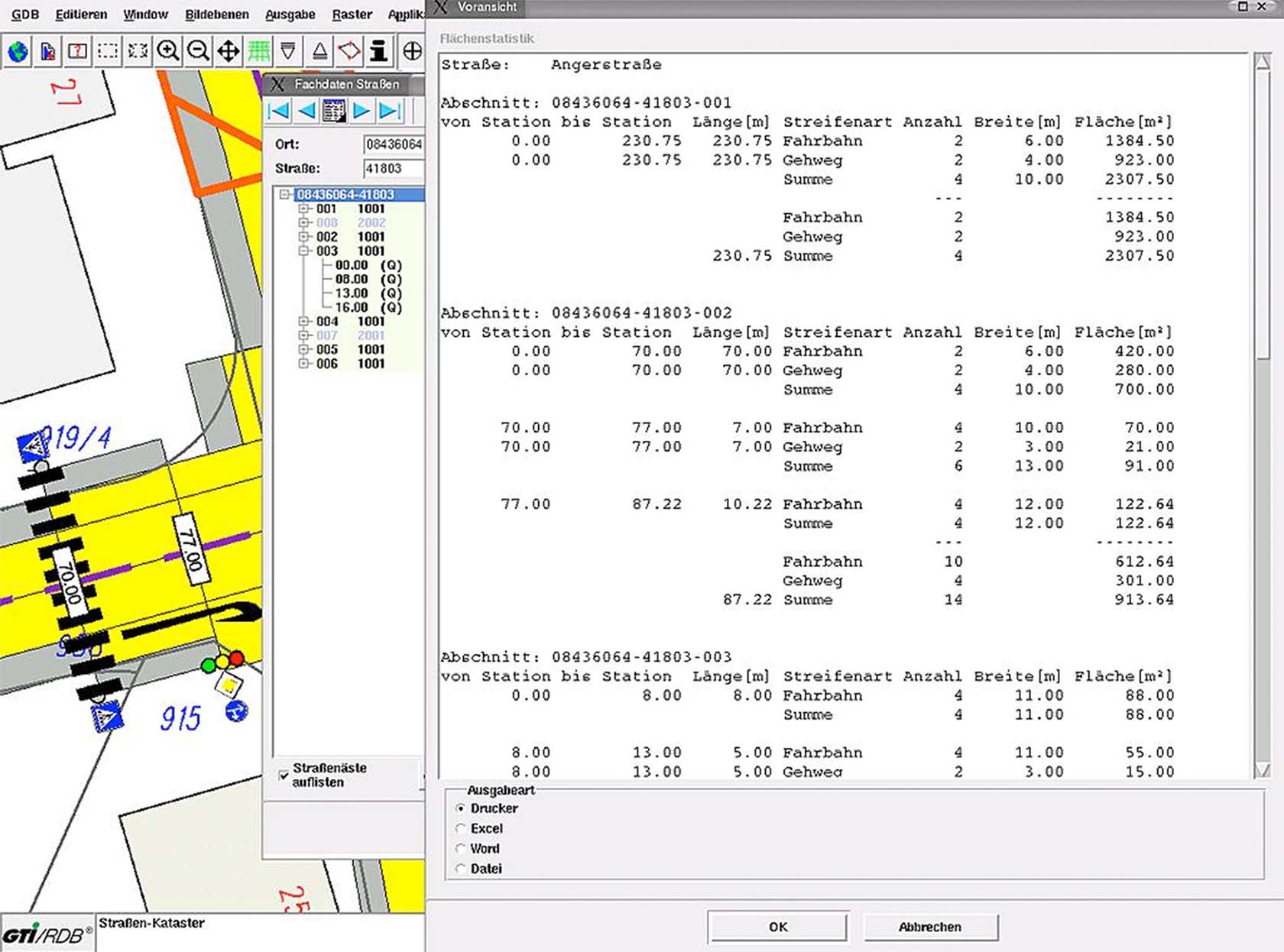1284x952 pixels.
Task: Select the Zoom In magnifier tool
Action: (168, 51)
